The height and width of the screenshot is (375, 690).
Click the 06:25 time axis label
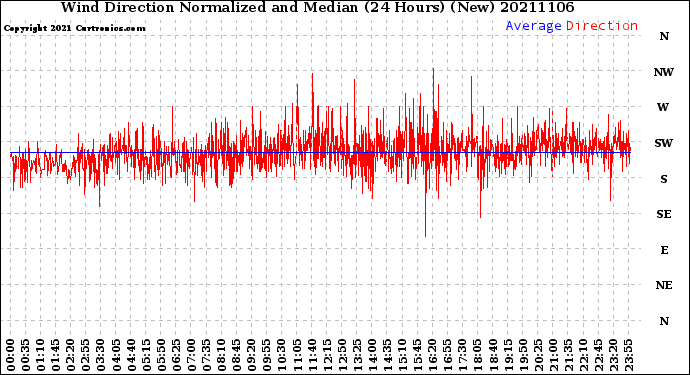pyautogui.click(x=176, y=355)
